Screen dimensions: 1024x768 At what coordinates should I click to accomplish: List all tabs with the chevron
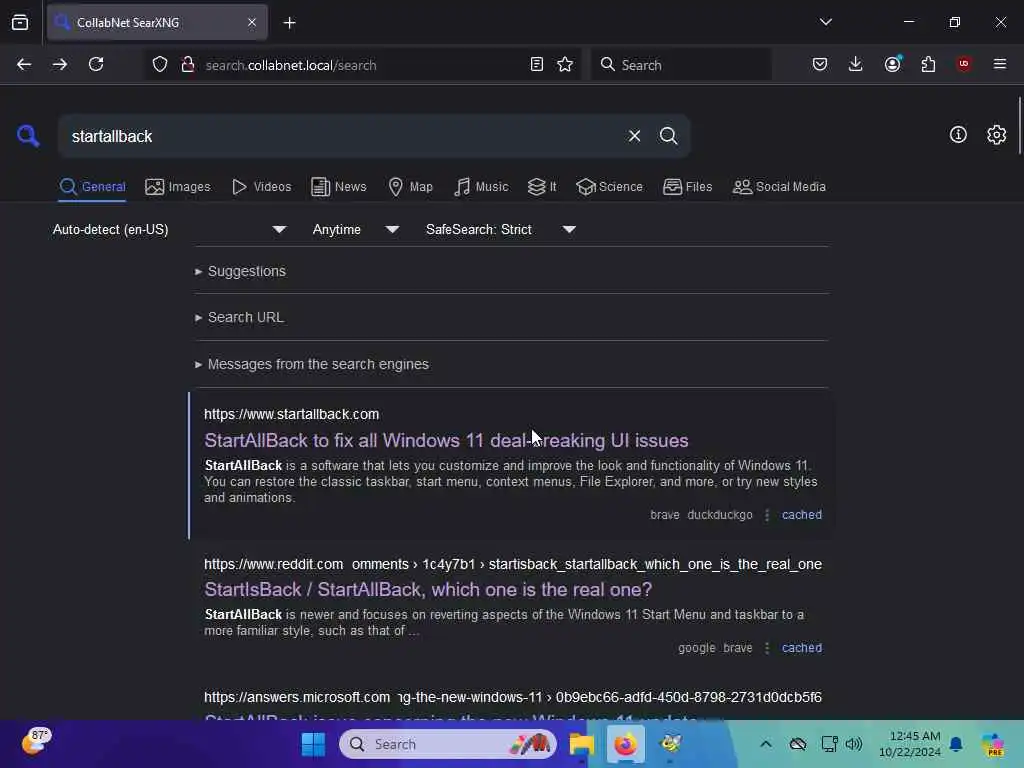point(825,22)
